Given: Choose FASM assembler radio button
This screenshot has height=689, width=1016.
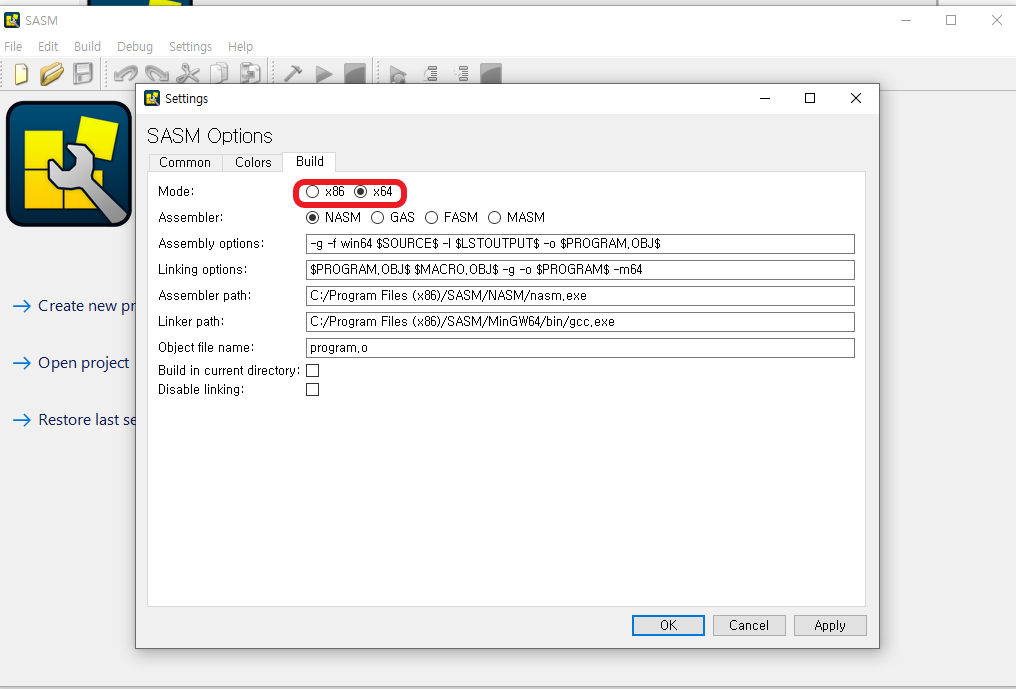Looking at the screenshot, I should pyautogui.click(x=432, y=218).
